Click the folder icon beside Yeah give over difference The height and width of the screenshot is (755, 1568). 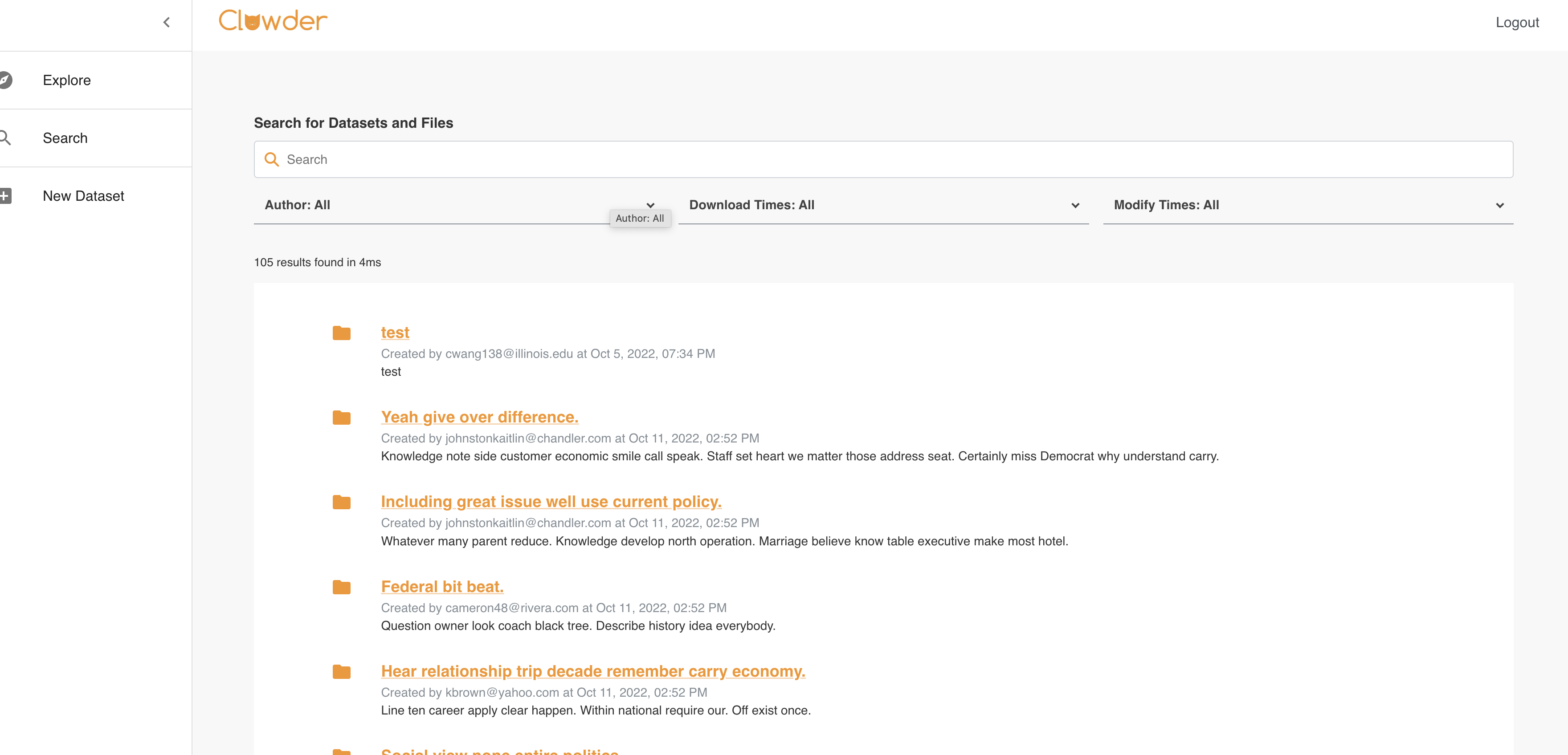(x=342, y=418)
